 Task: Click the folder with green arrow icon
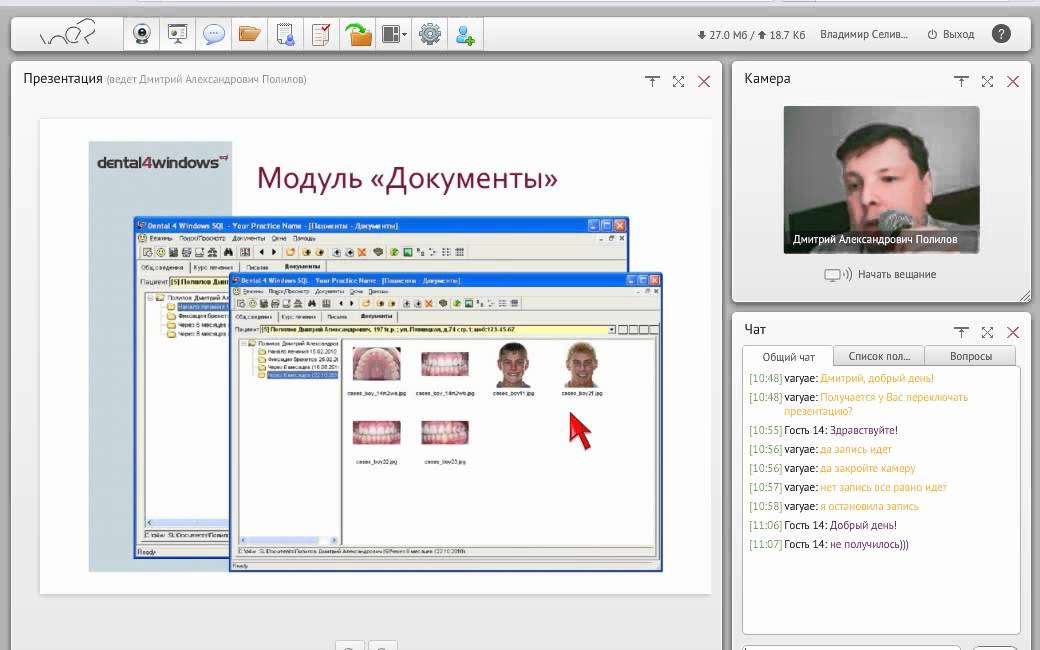click(358, 34)
